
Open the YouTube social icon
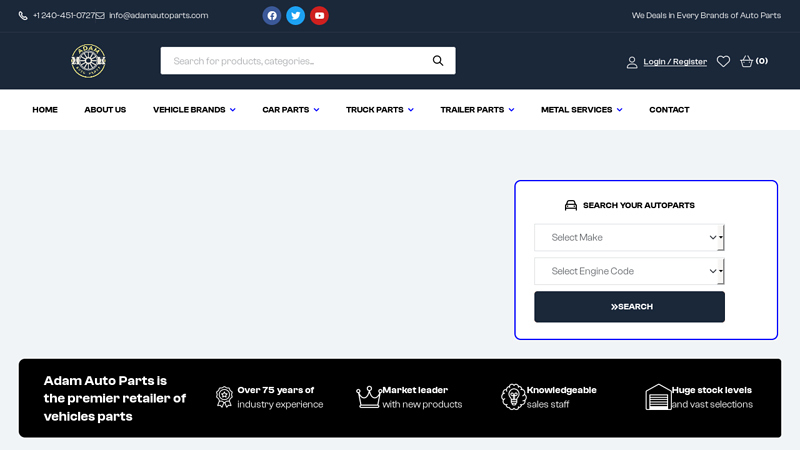(x=319, y=15)
